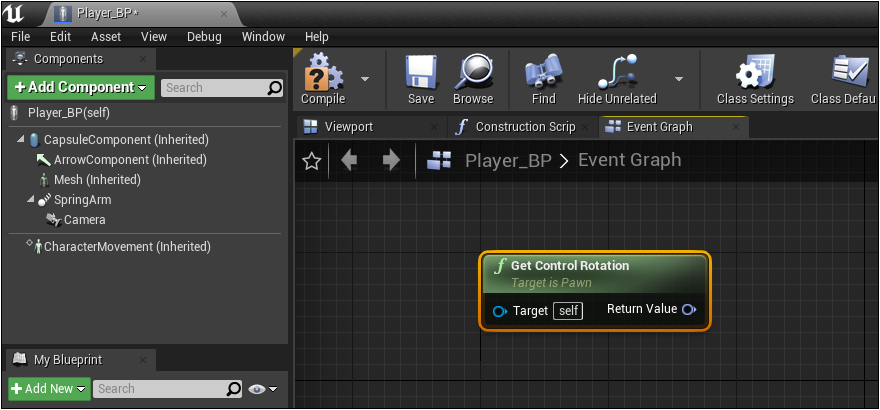Close the My Blueprint panel tab
Image resolution: width=880 pixels, height=410 pixels.
tap(143, 360)
